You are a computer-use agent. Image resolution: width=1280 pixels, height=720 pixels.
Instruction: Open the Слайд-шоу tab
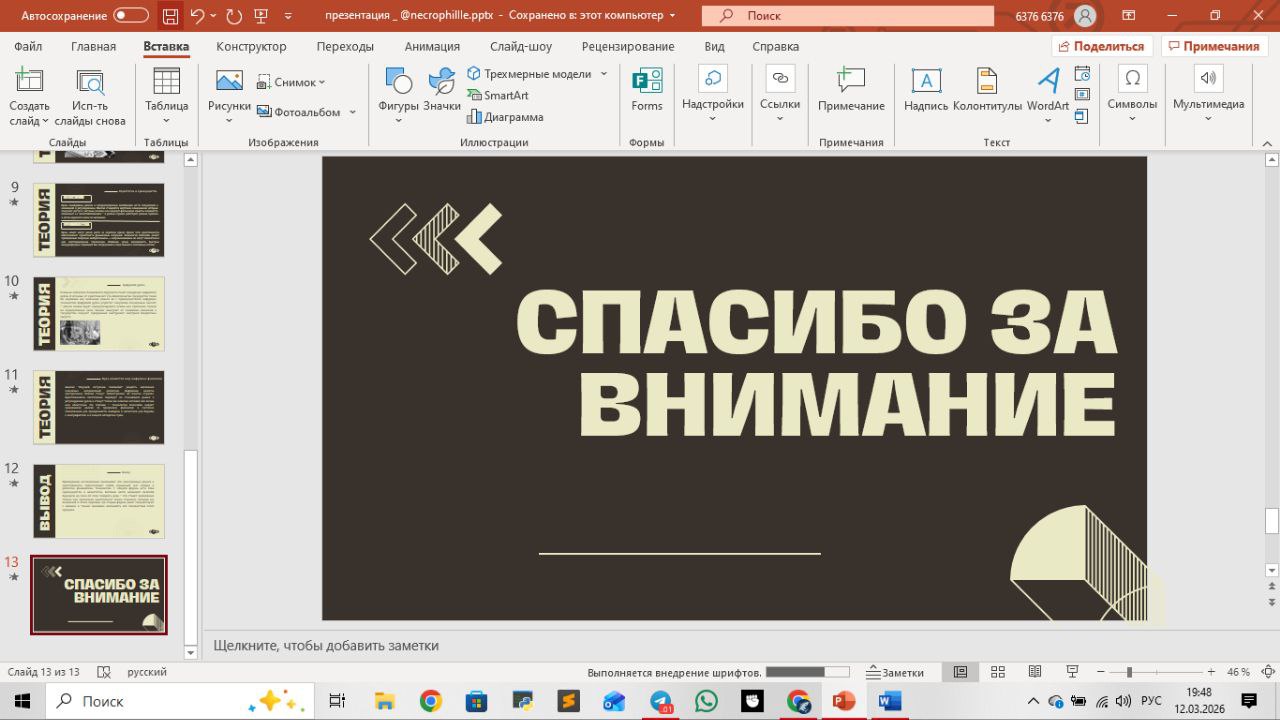pyautogui.click(x=521, y=46)
